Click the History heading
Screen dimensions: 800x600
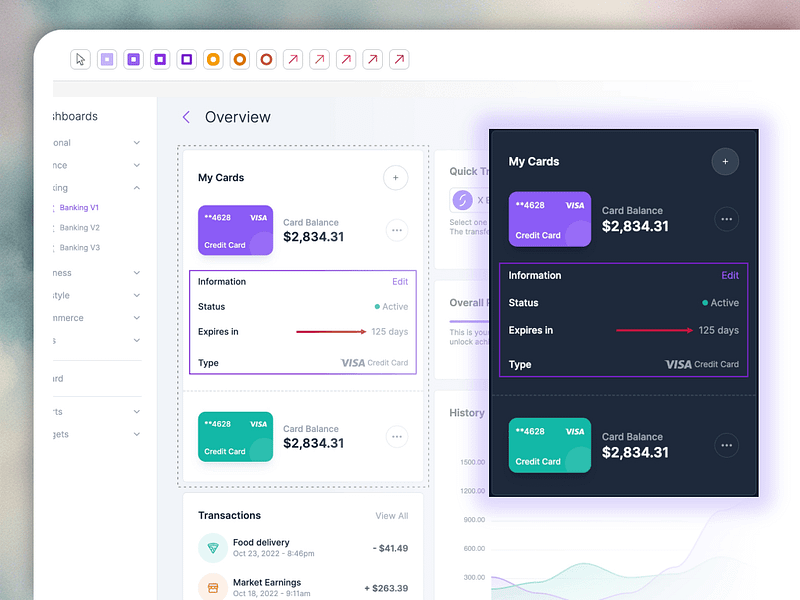click(467, 413)
